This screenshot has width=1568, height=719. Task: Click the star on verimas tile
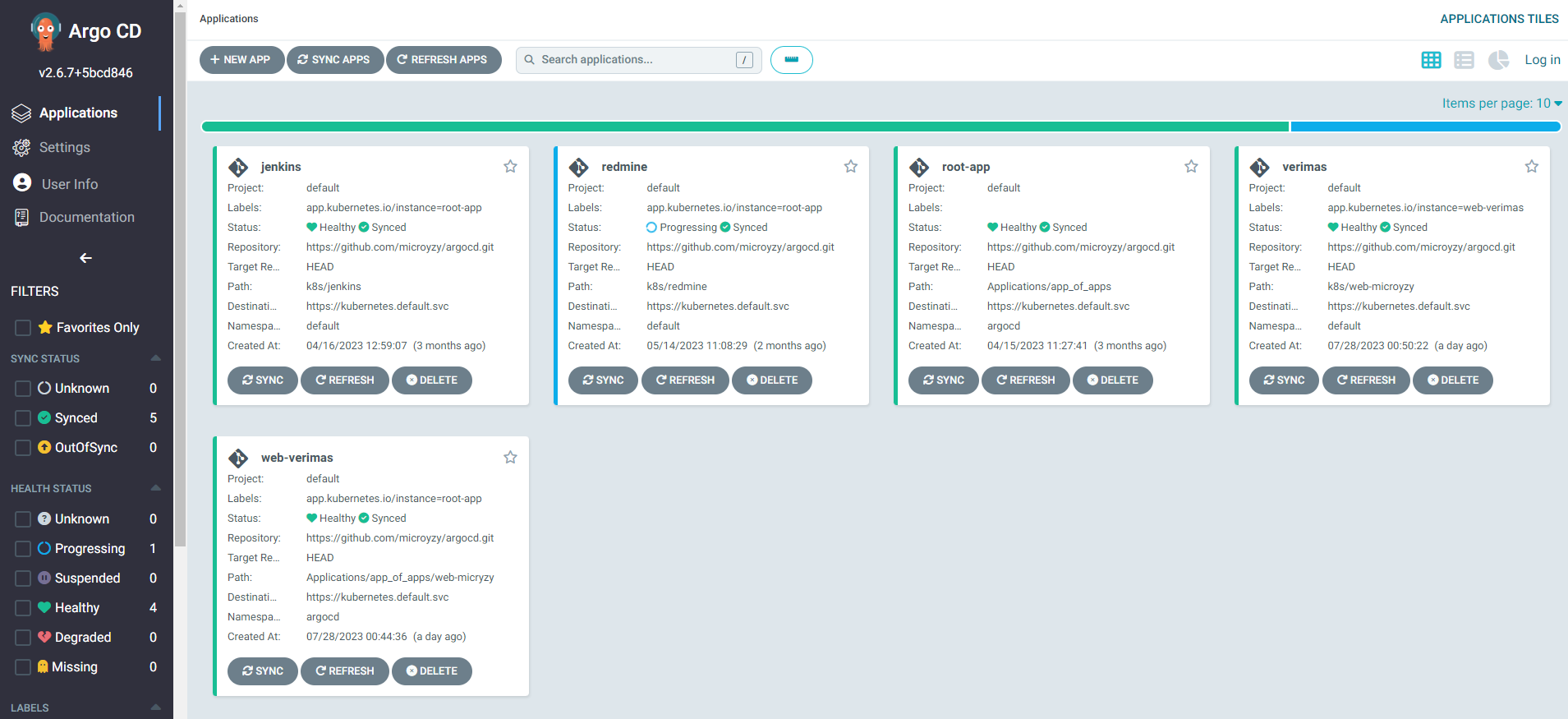(1531, 167)
